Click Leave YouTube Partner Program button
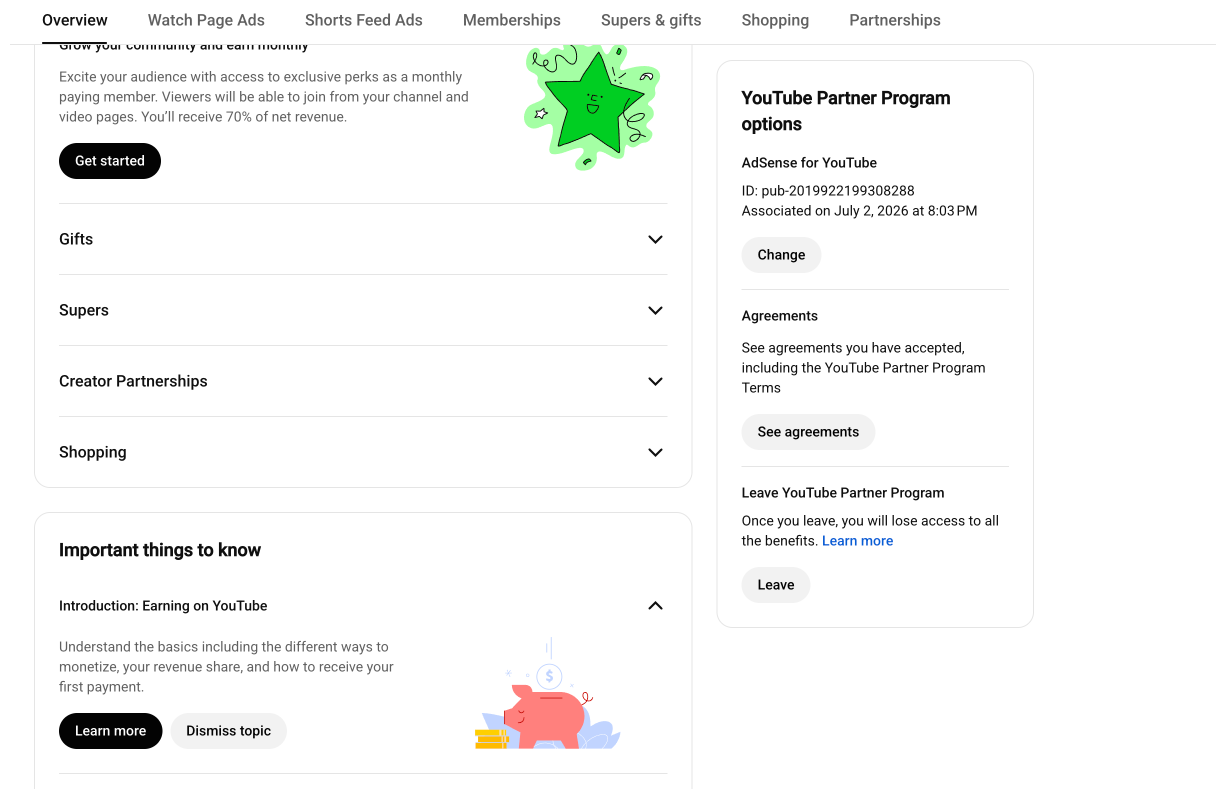The height and width of the screenshot is (789, 1216). tap(775, 585)
